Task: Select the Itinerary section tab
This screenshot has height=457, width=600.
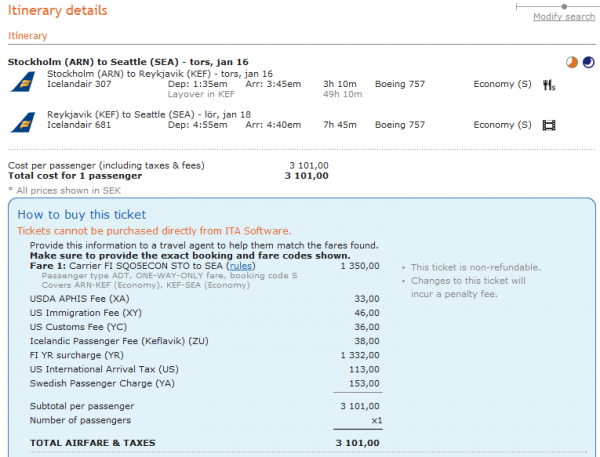Action: click(x=27, y=36)
